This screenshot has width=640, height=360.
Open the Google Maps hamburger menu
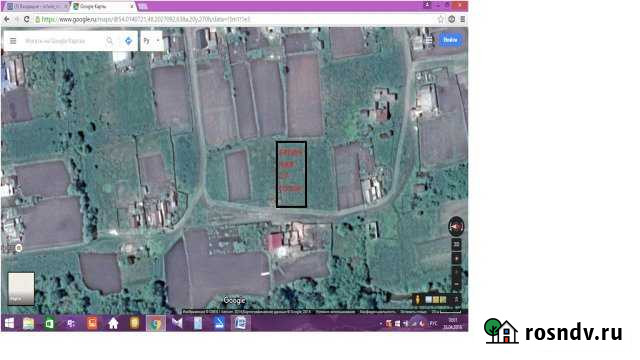13,41
